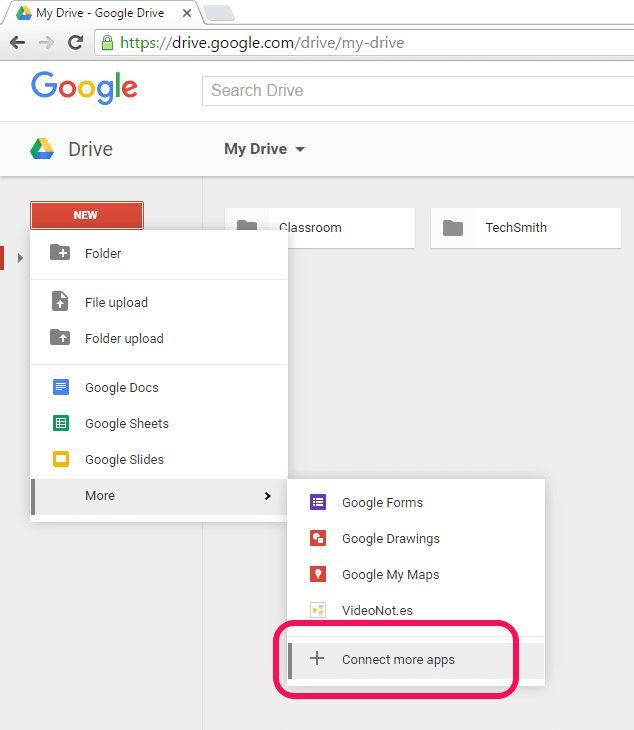Click the Search Drive input field
Image resolution: width=634 pixels, height=730 pixels.
(418, 91)
